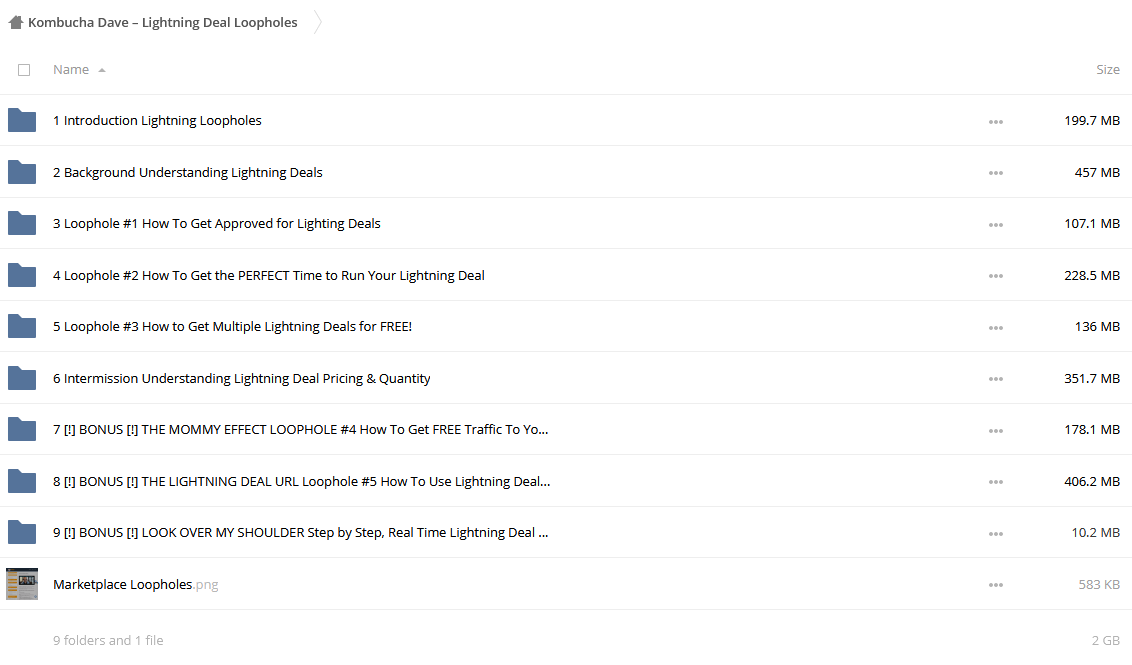
Task: Click the home icon in breadcrumb
Action: click(16, 22)
